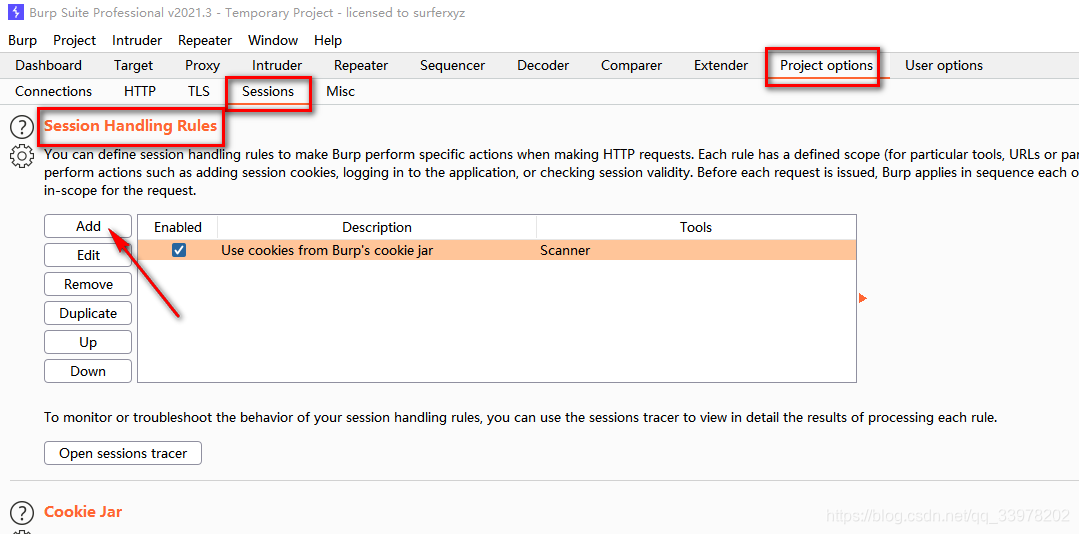The height and width of the screenshot is (534, 1079).
Task: Click Add to create session rule
Action: pyautogui.click(x=88, y=226)
